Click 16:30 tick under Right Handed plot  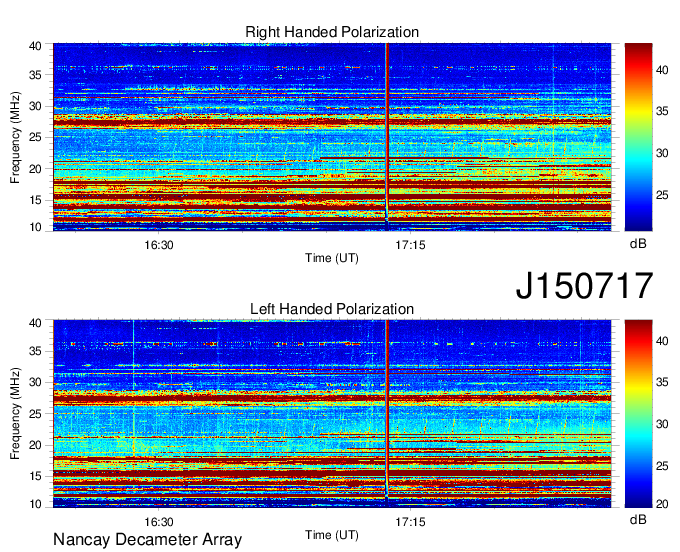159,245
